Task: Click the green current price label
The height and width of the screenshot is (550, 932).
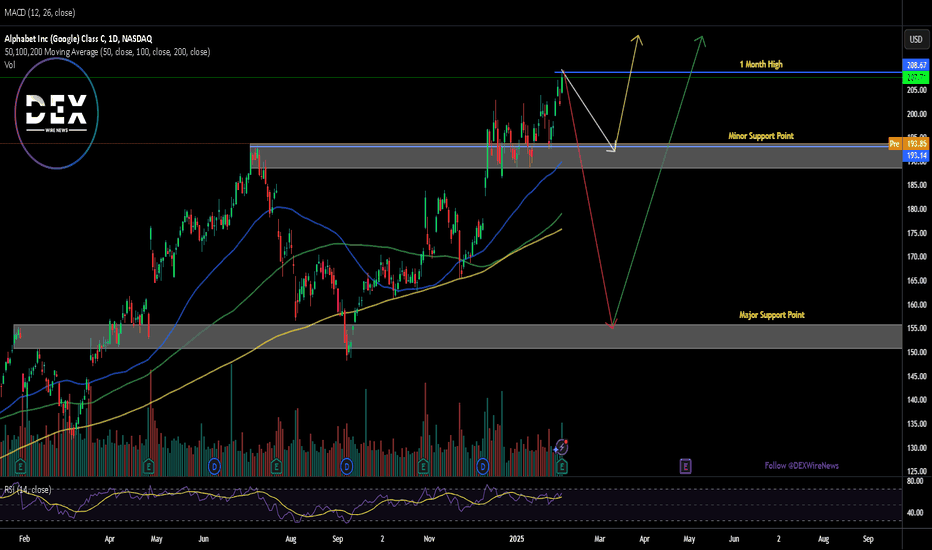Action: [916, 78]
